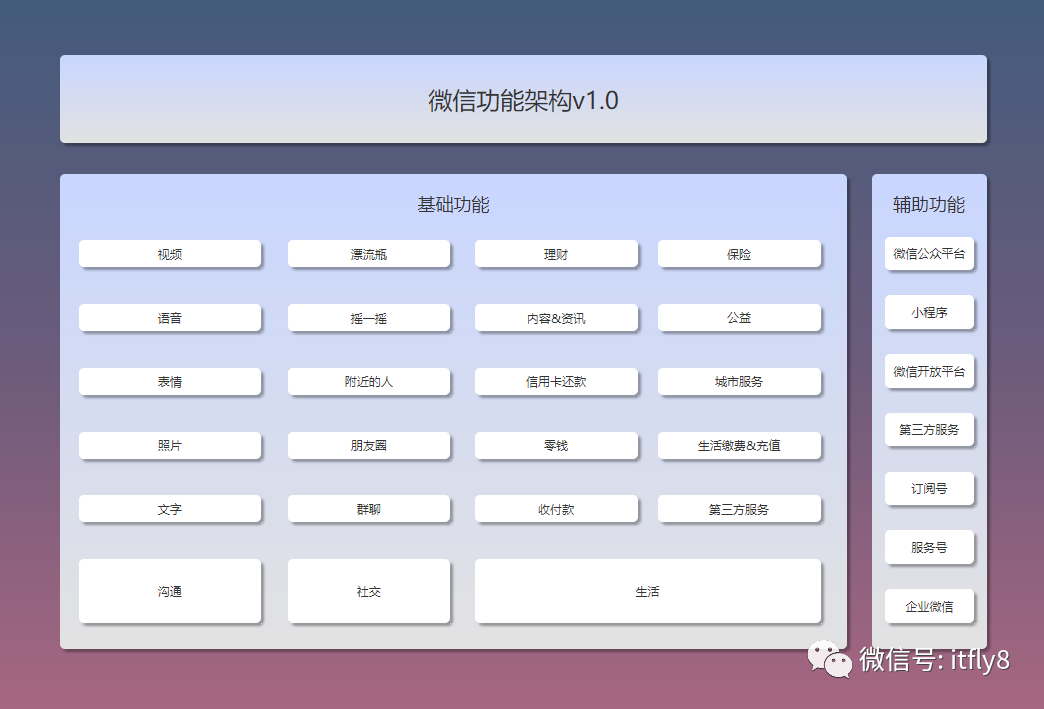
Task: Select the 理财 box
Action: [x=556, y=254]
